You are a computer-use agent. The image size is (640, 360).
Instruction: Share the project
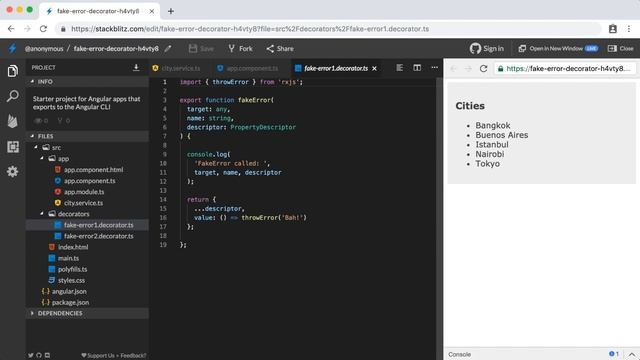pos(280,49)
